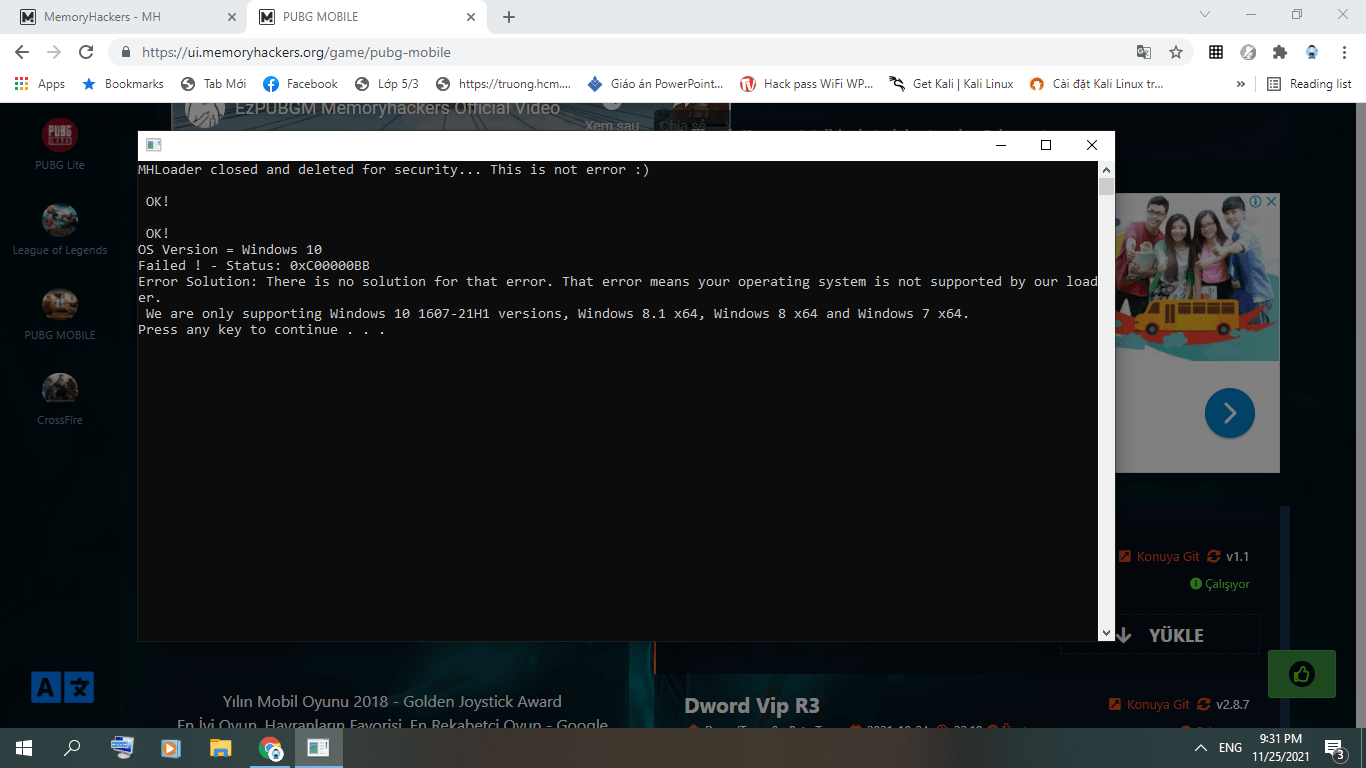Viewport: 1366px width, 768px height.
Task: Change the ENG input language
Action: click(x=1231, y=748)
